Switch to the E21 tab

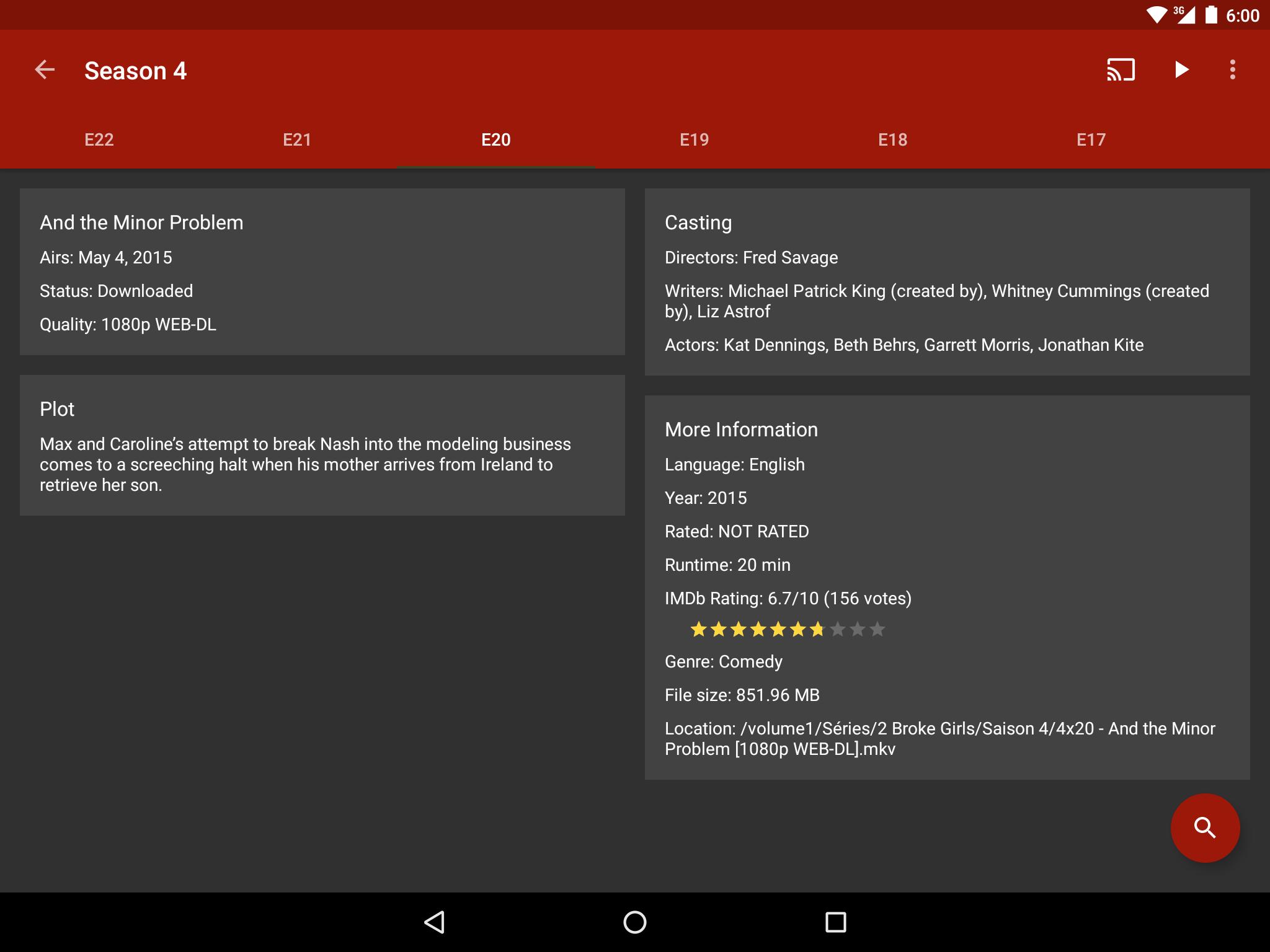click(297, 139)
